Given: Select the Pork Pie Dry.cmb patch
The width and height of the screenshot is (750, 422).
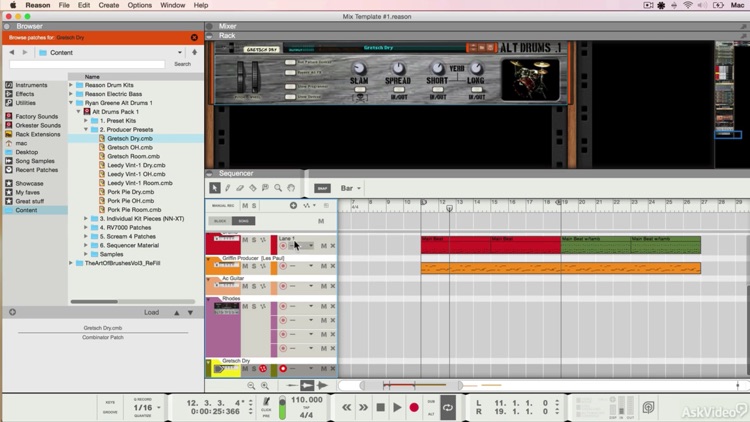Looking at the screenshot, I should pos(131,192).
